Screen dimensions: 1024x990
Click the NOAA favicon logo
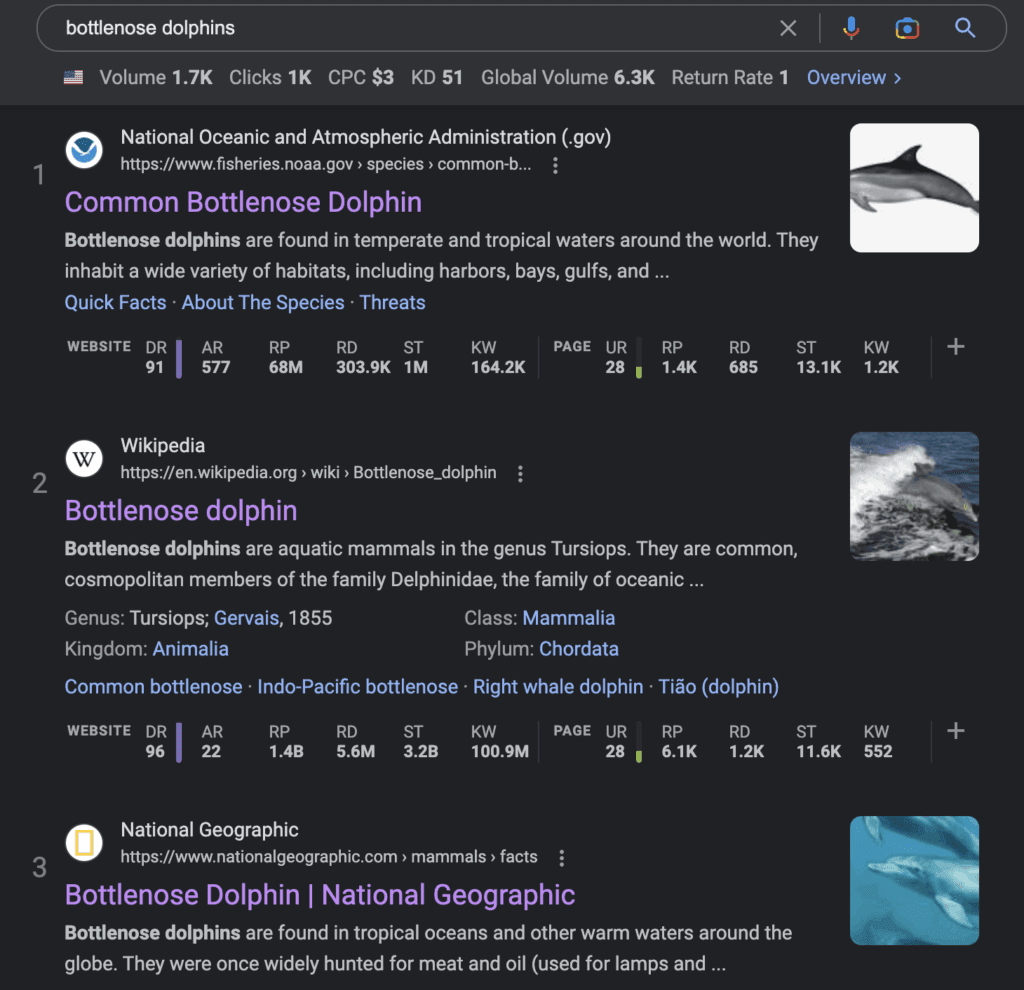(84, 150)
